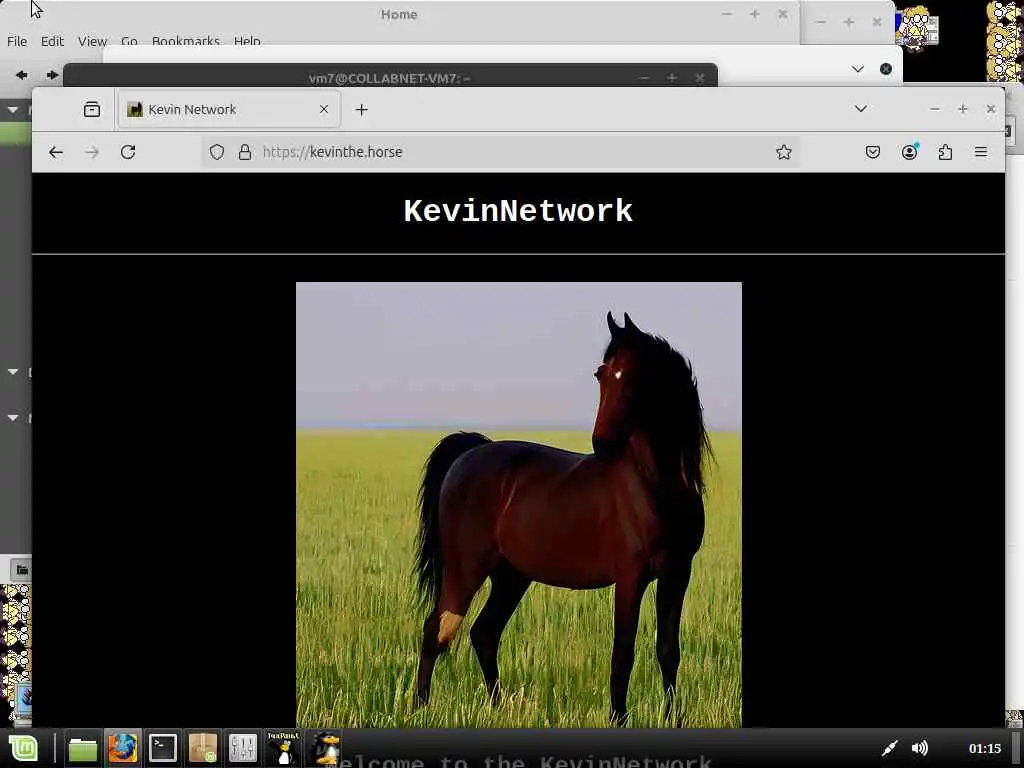Open the Pocket save icon
This screenshot has height=768, width=1024.
(872, 152)
